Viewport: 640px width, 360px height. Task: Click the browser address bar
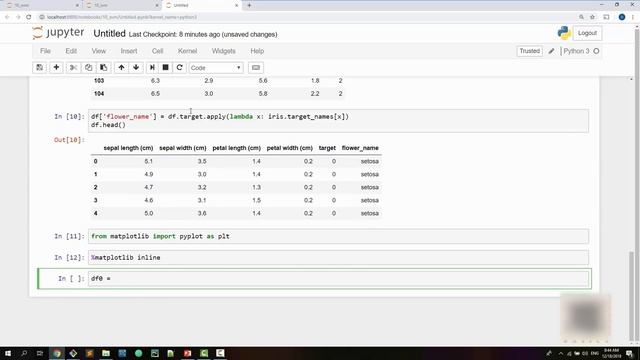point(306,17)
